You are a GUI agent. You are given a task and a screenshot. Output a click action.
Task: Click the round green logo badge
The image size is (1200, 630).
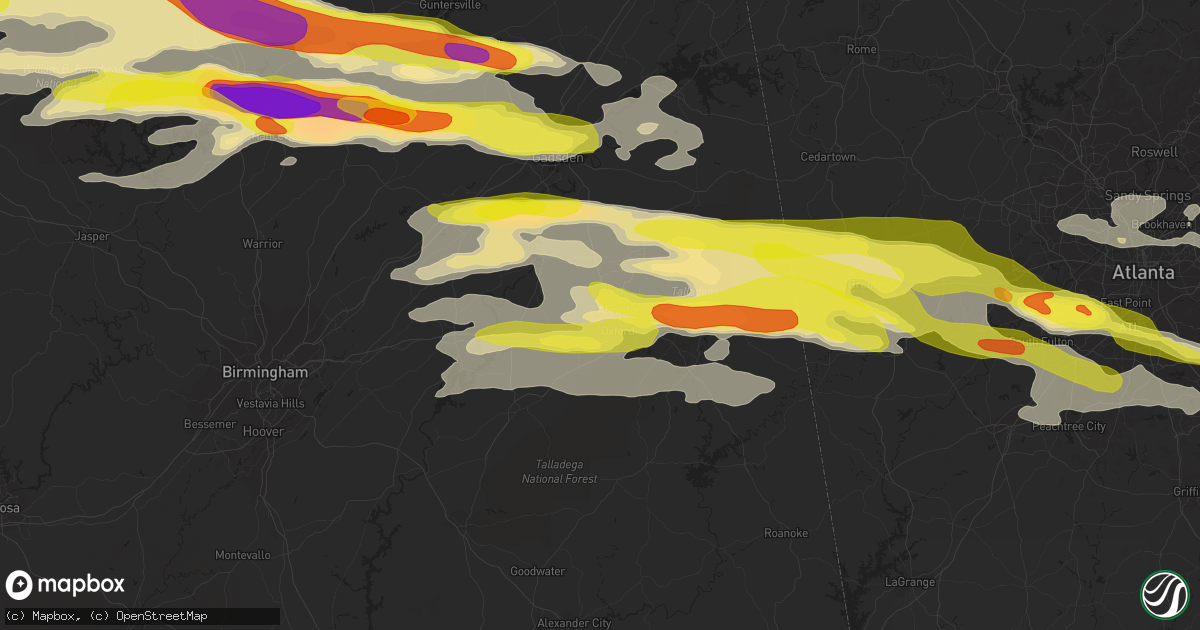(x=1163, y=593)
